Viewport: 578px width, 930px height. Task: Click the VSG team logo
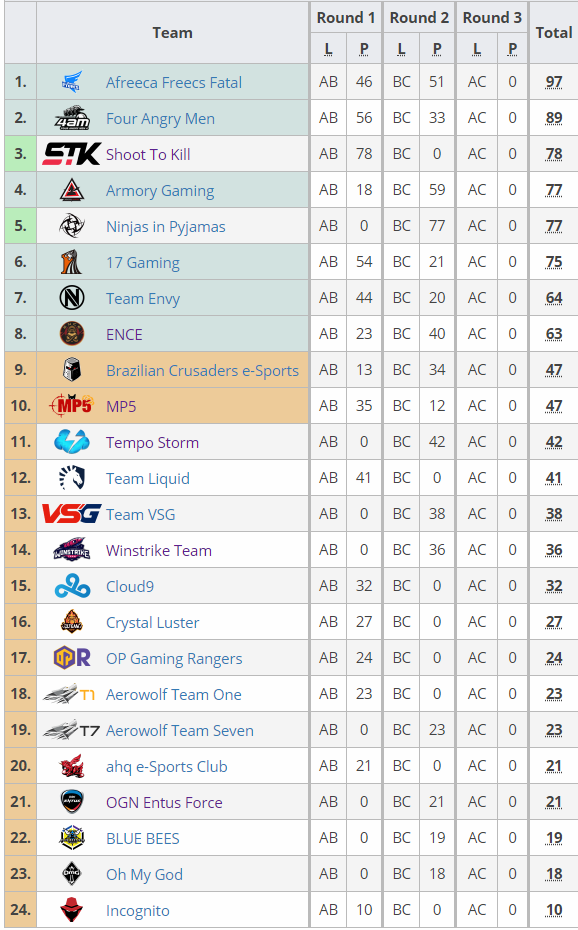(72, 514)
